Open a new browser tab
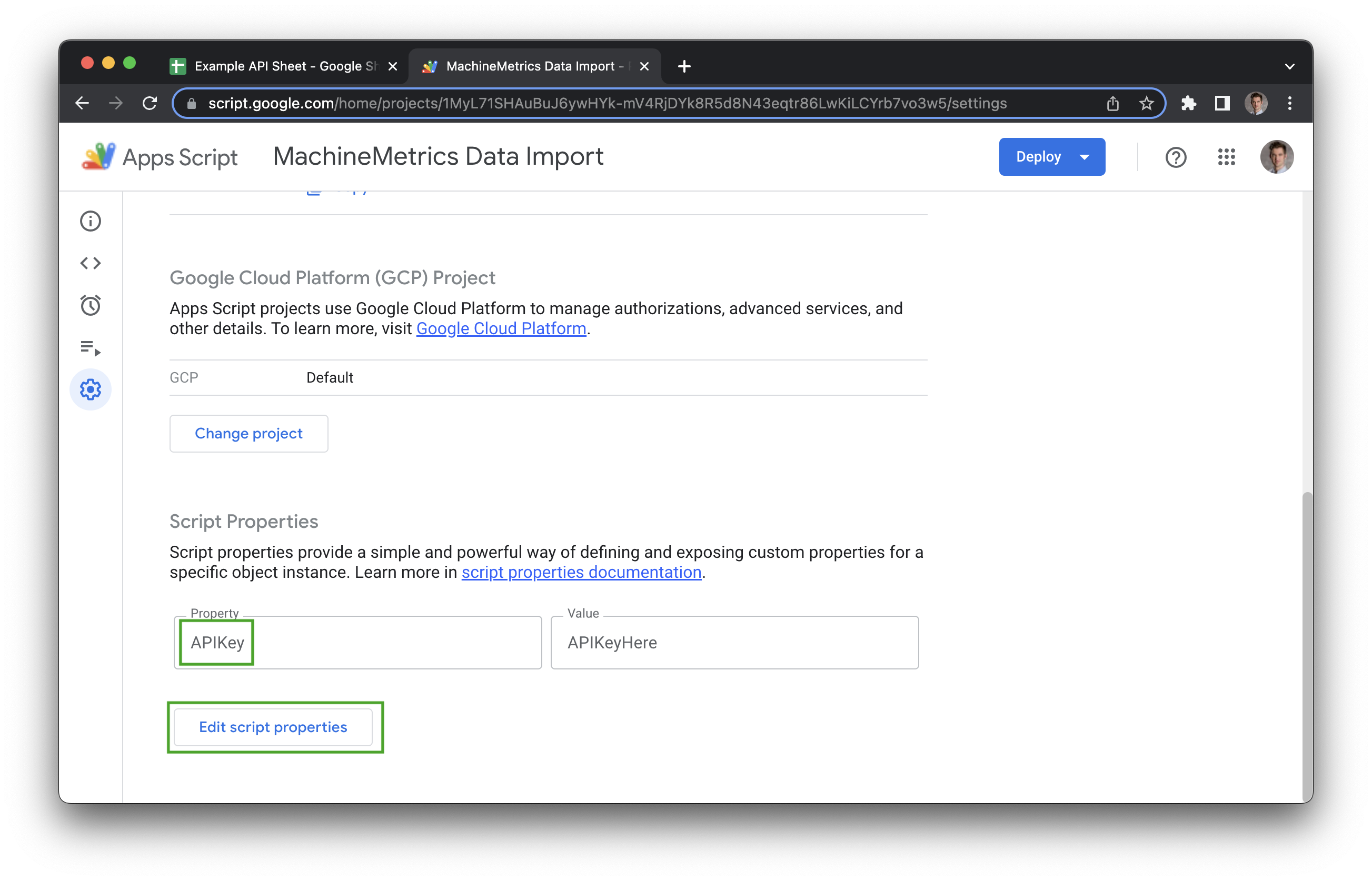 point(684,66)
